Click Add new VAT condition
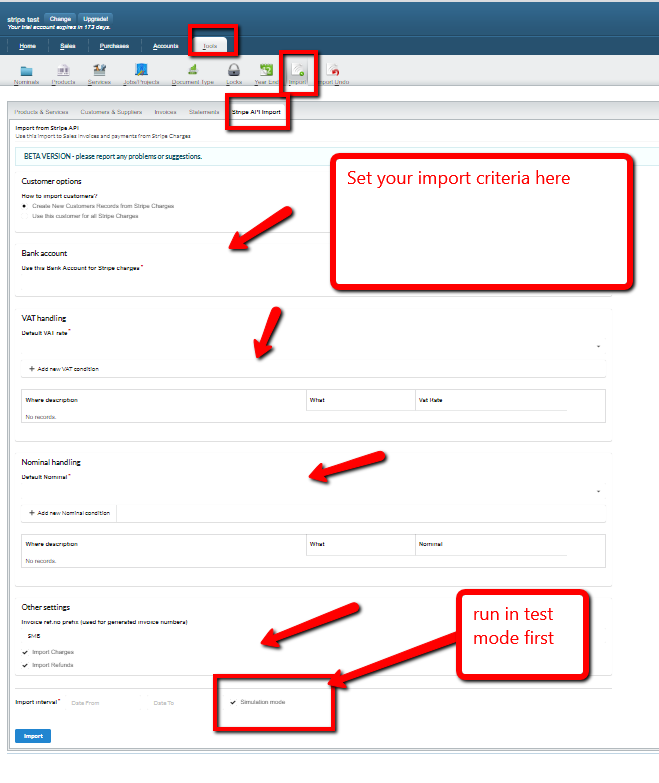This screenshot has width=659, height=783. [64, 369]
